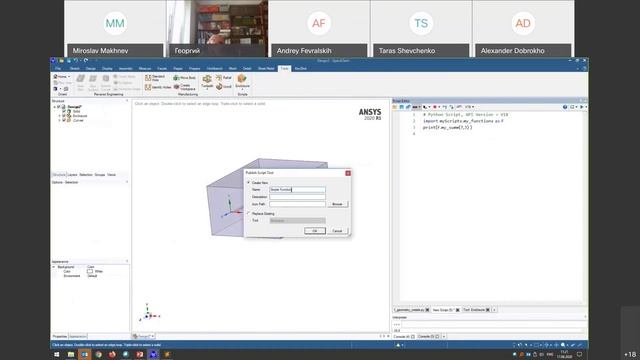Click the Browse button for icon path

click(x=337, y=204)
